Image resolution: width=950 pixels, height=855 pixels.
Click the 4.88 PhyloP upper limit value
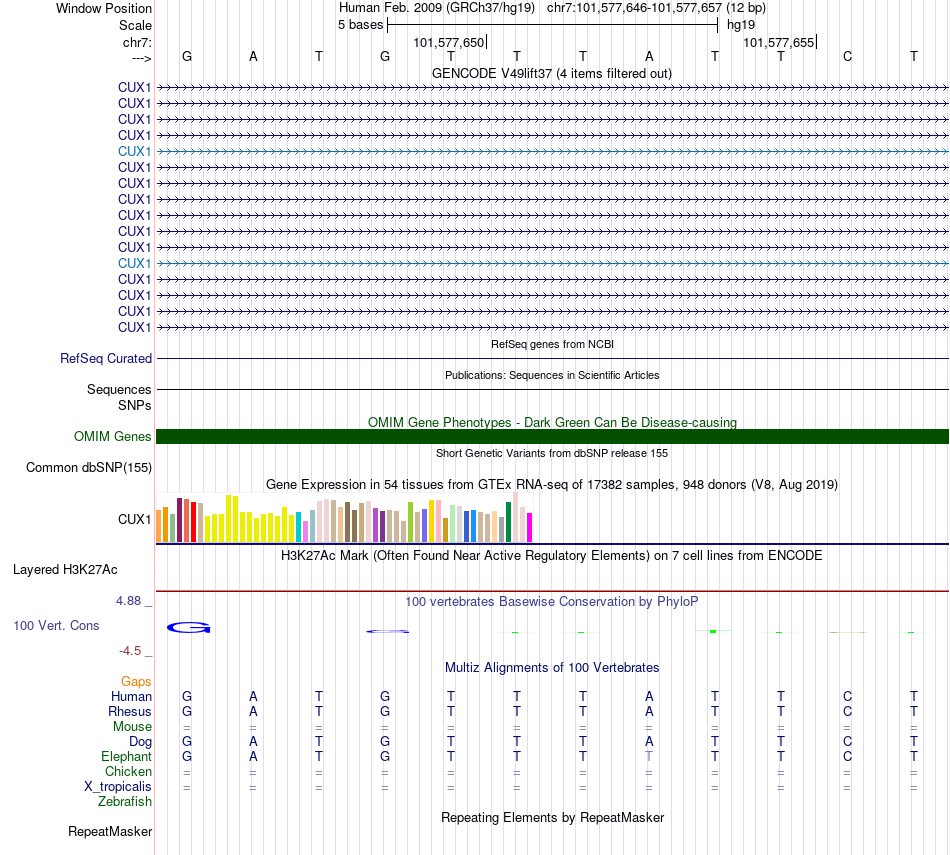[128, 600]
